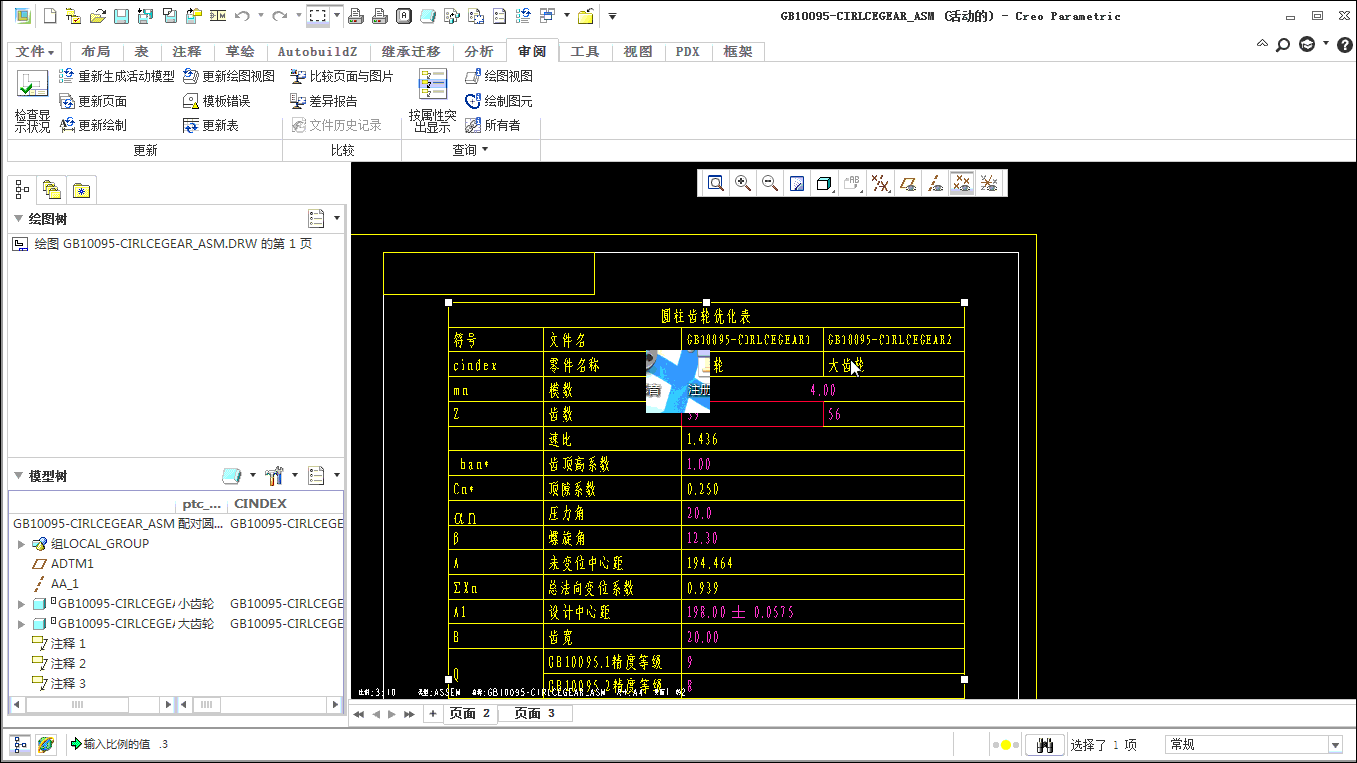The width and height of the screenshot is (1357, 763).
Task: Click 所有者 query command
Action: click(492, 125)
